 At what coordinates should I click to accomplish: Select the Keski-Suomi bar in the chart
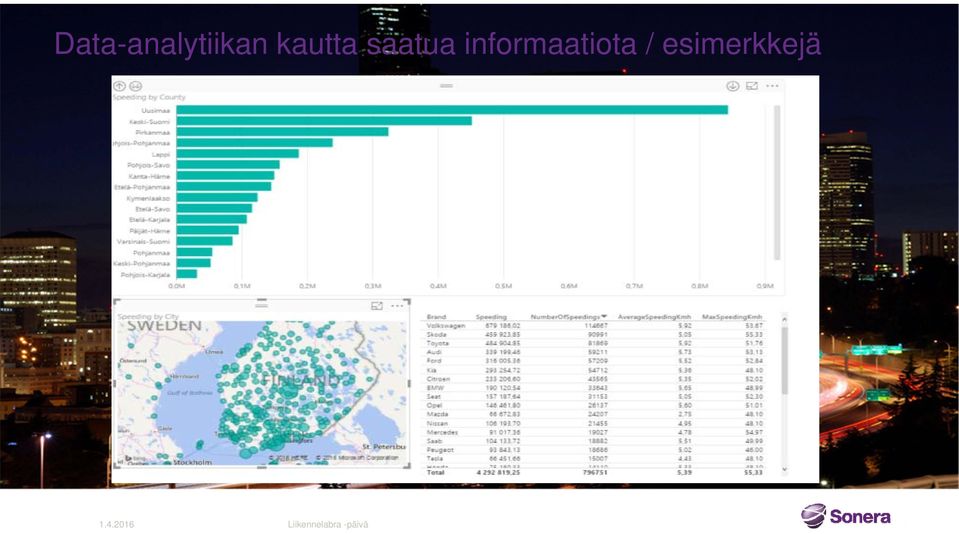tap(324, 121)
